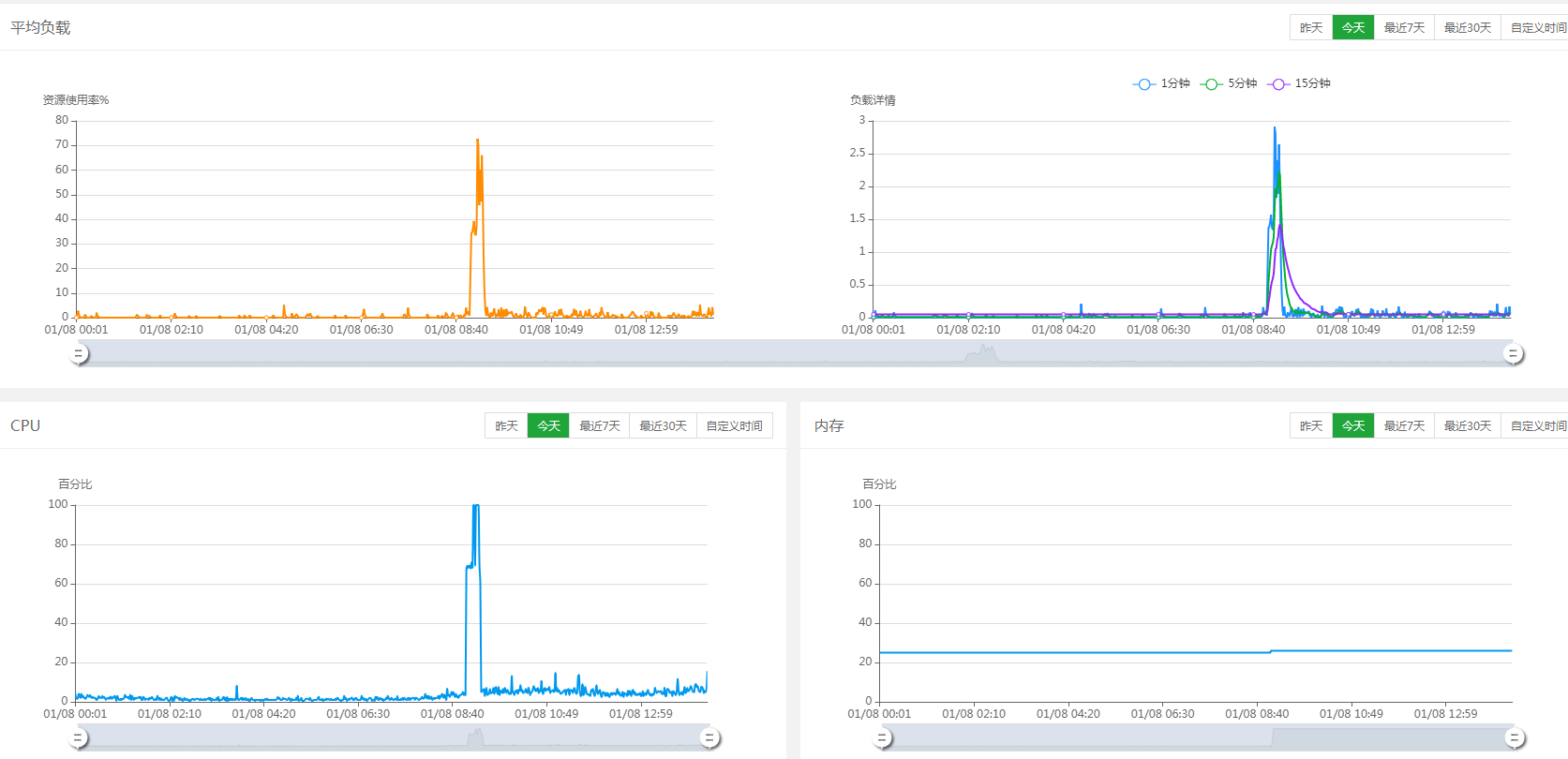The image size is (1568, 759).
Task: Toggle the 15分钟 legend series
Action: (x=1299, y=83)
